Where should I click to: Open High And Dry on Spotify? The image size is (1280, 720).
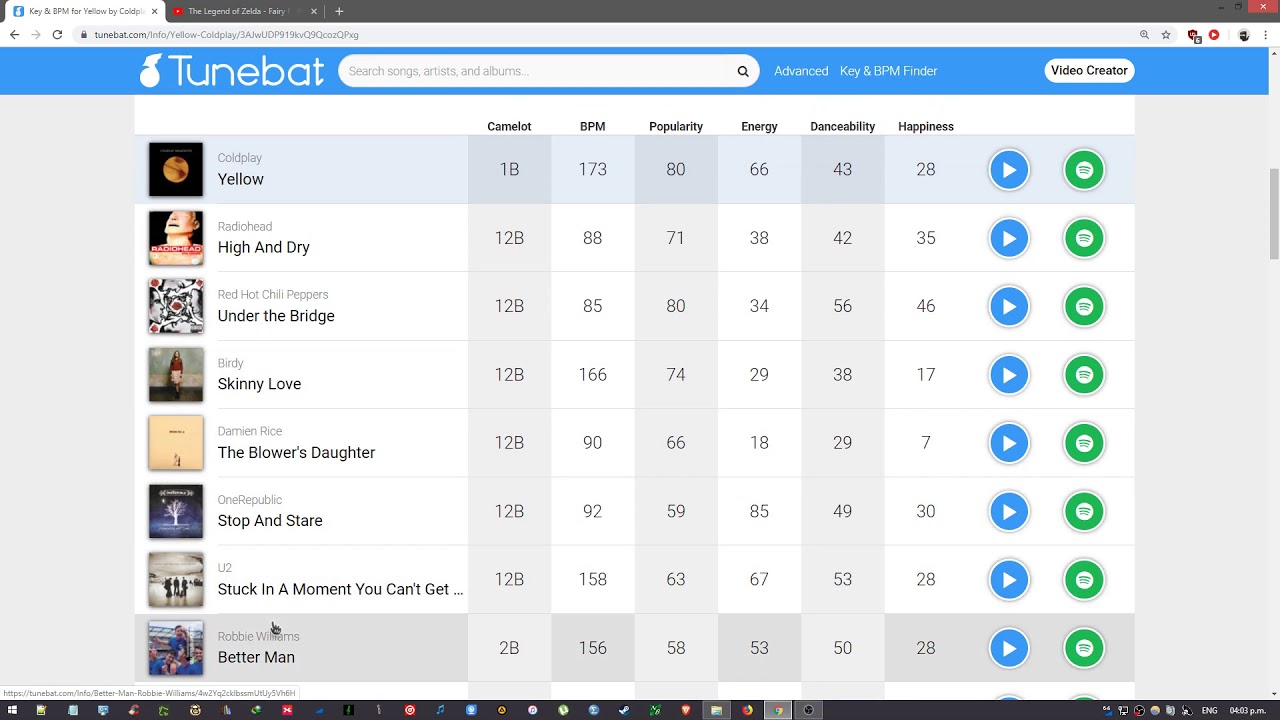coord(1084,238)
